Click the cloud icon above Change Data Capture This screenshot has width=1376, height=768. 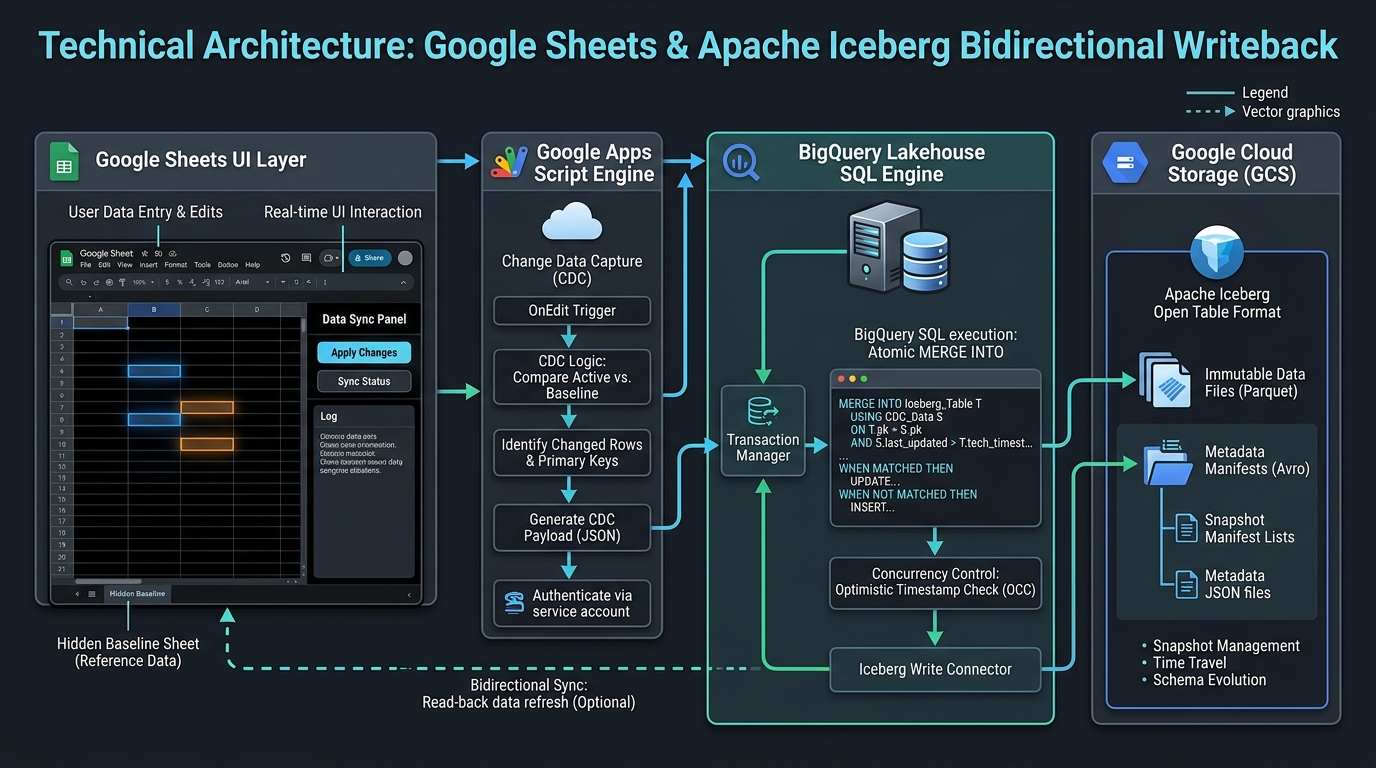coord(572,221)
